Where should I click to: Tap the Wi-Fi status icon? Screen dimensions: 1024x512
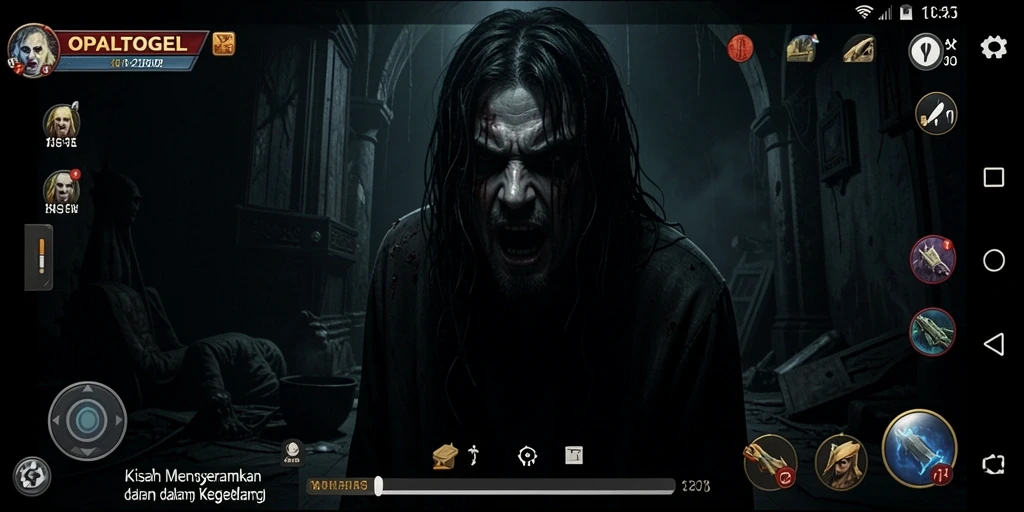(865, 12)
